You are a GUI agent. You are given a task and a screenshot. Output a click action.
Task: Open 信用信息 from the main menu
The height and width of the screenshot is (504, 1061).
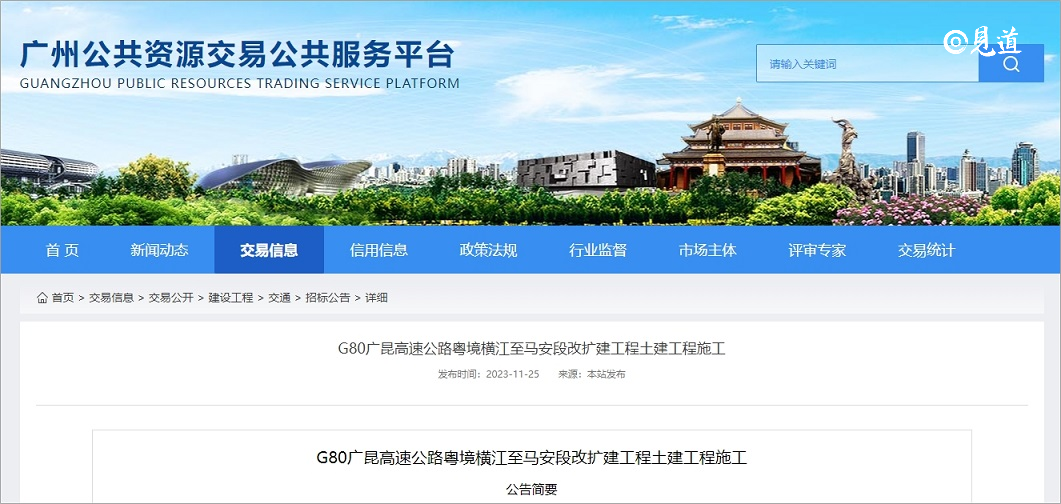point(379,250)
